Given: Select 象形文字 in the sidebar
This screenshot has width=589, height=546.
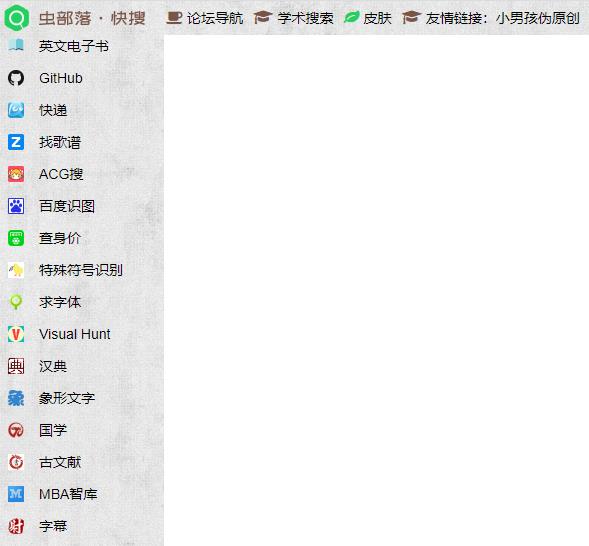Looking at the screenshot, I should 67,398.
